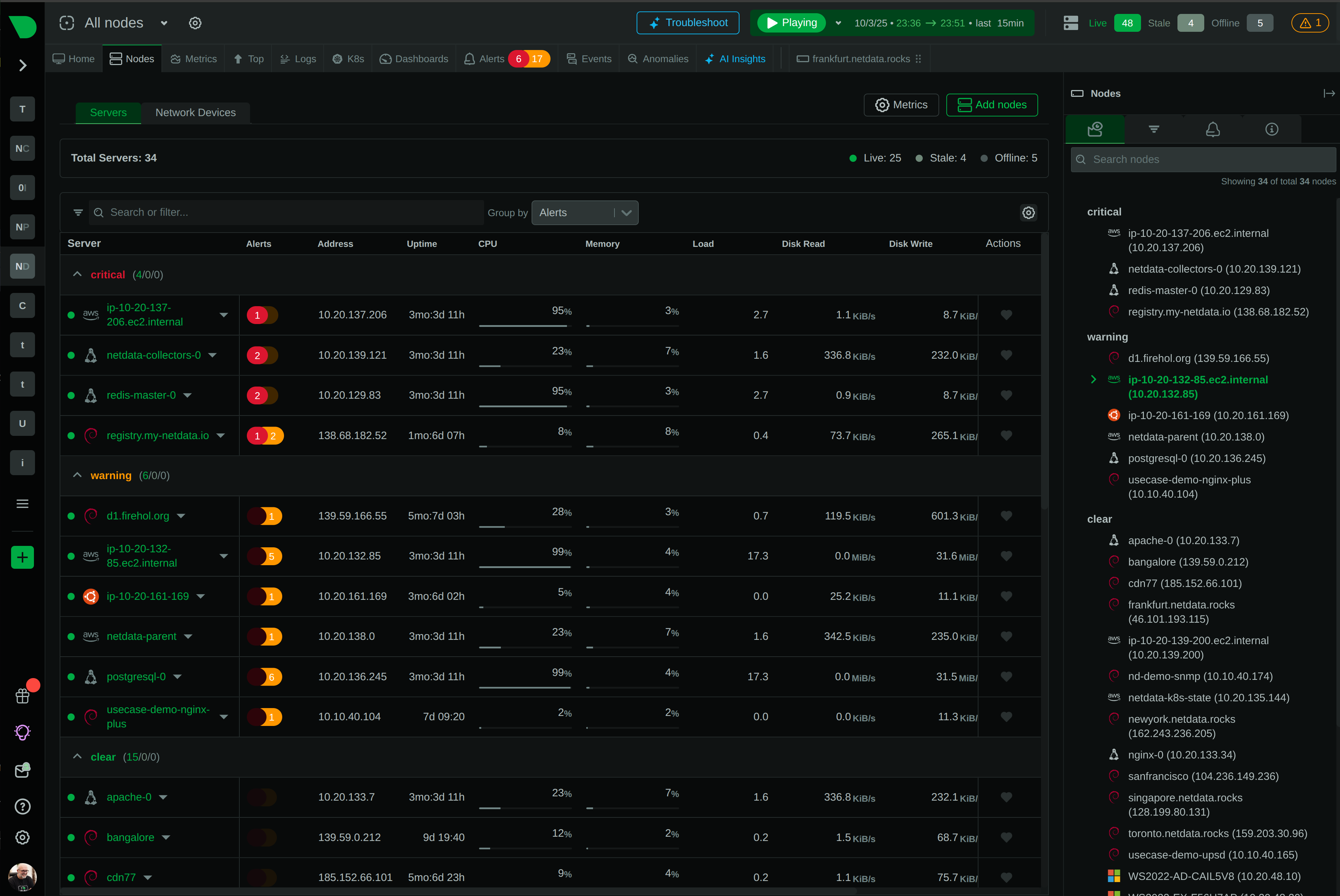Collapse the Nodes panel to the right

(x=1328, y=93)
